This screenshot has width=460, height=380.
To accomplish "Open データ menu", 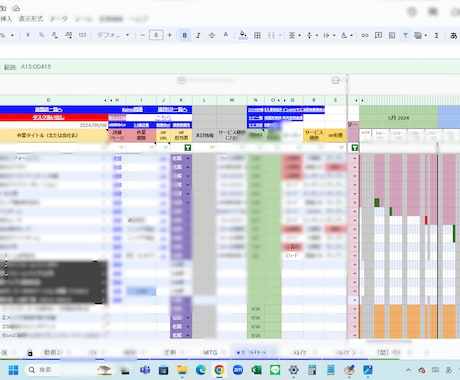I will tap(59, 19).
